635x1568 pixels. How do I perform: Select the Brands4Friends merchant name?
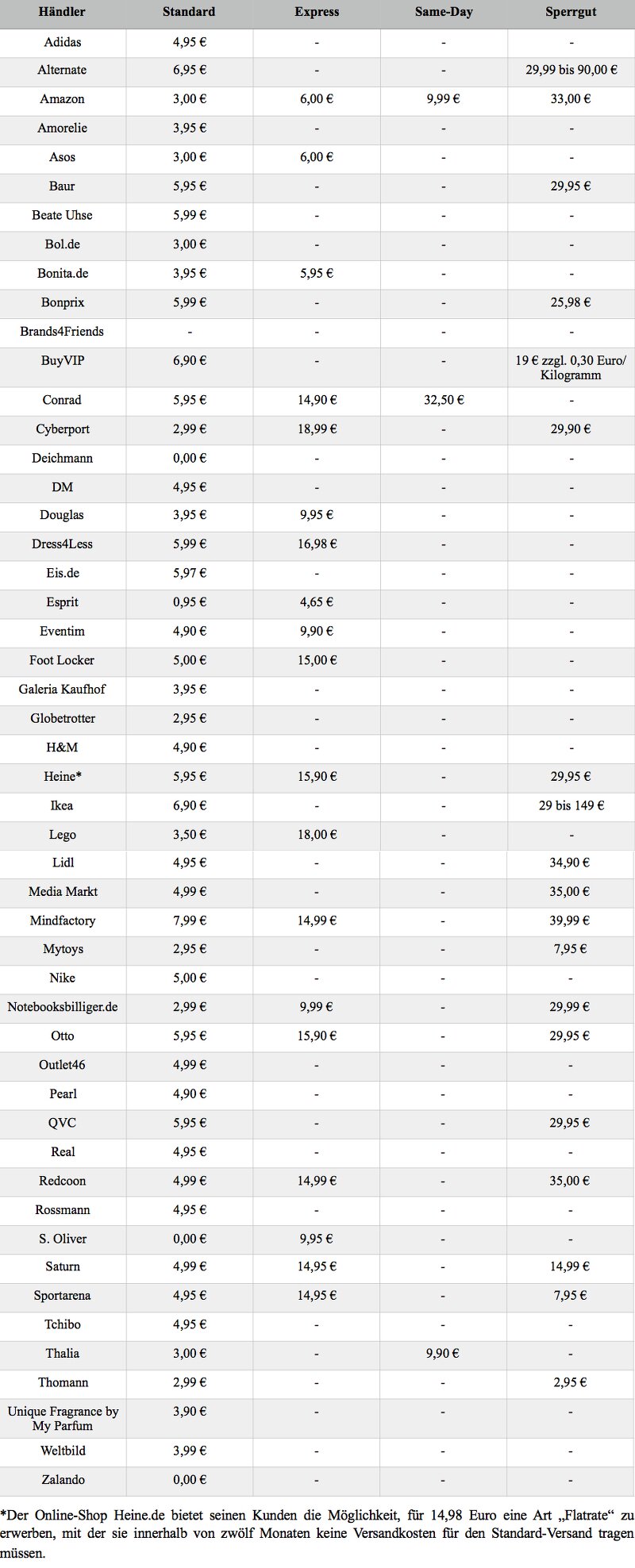click(62, 332)
